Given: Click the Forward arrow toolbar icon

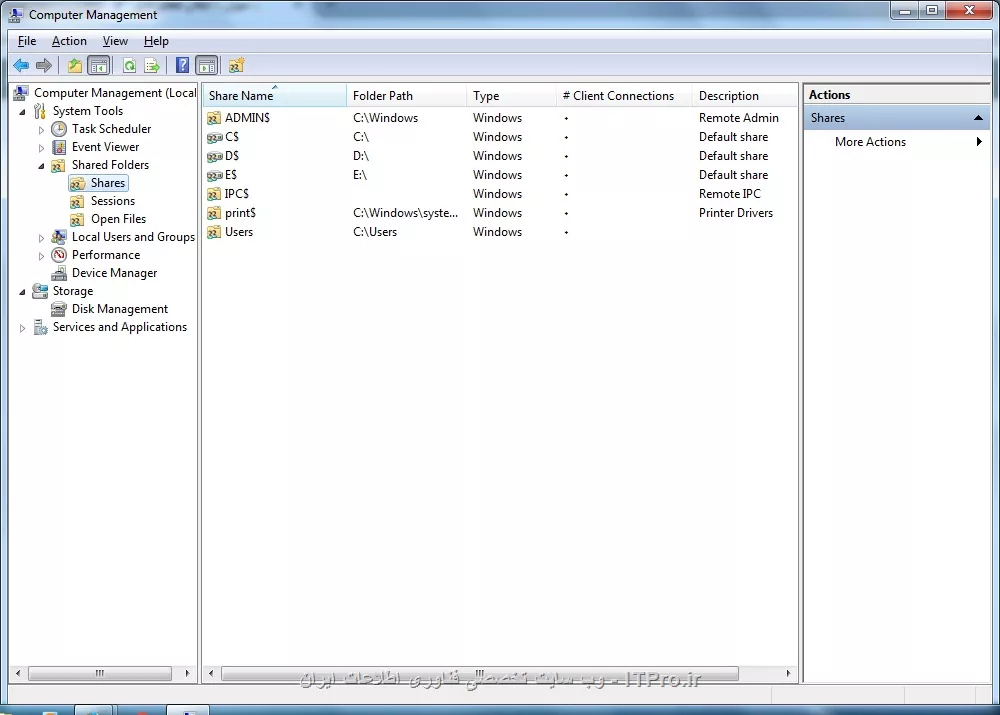Looking at the screenshot, I should [x=44, y=65].
